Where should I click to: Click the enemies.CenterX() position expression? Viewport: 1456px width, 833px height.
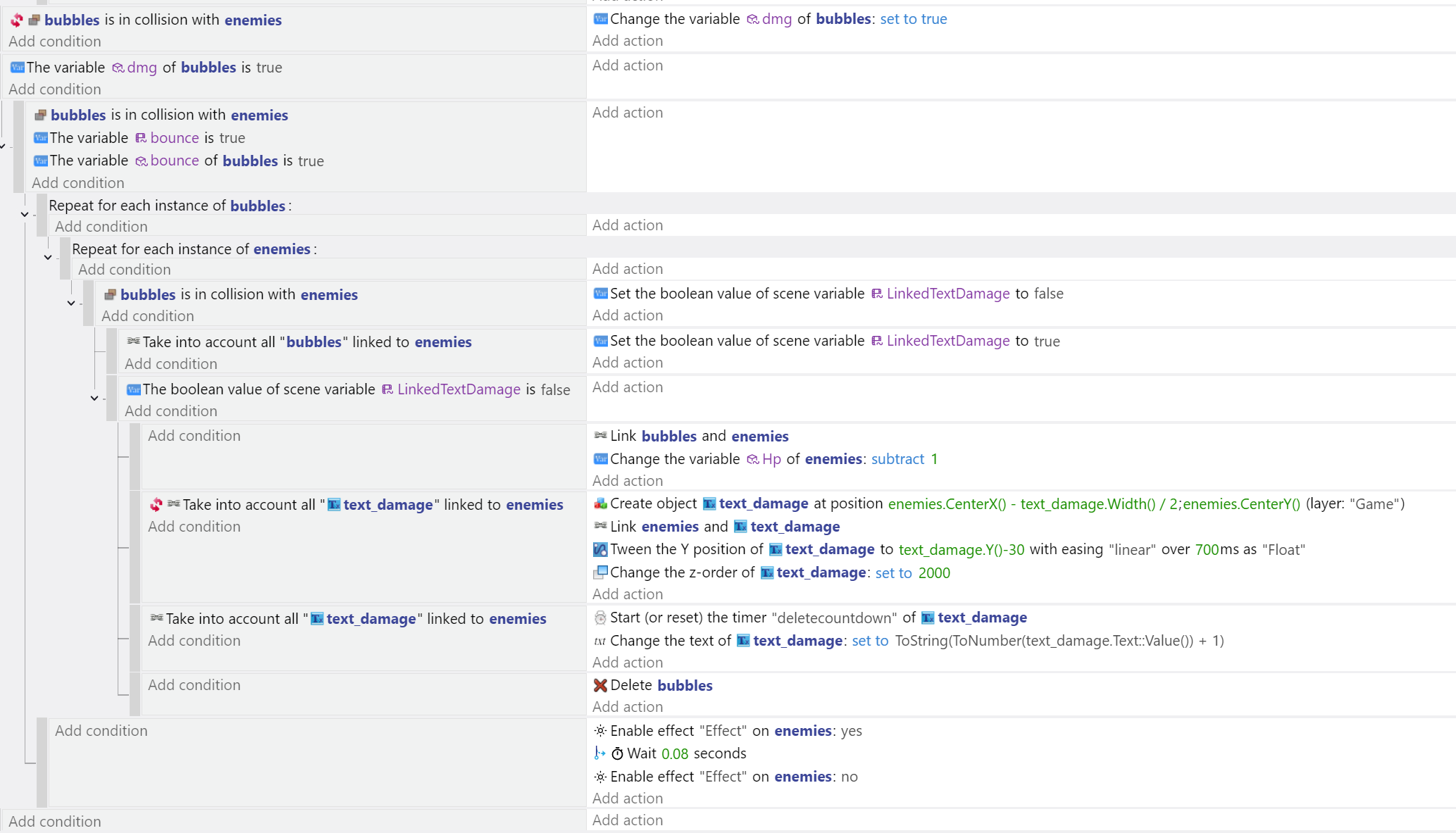1033,503
